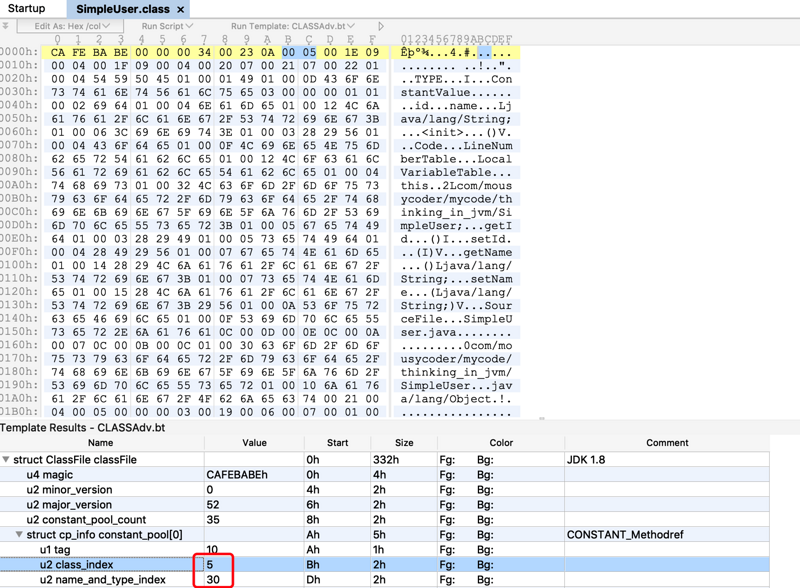This screenshot has width=800, height=588.
Task: Click the Color column header
Action: 501,443
